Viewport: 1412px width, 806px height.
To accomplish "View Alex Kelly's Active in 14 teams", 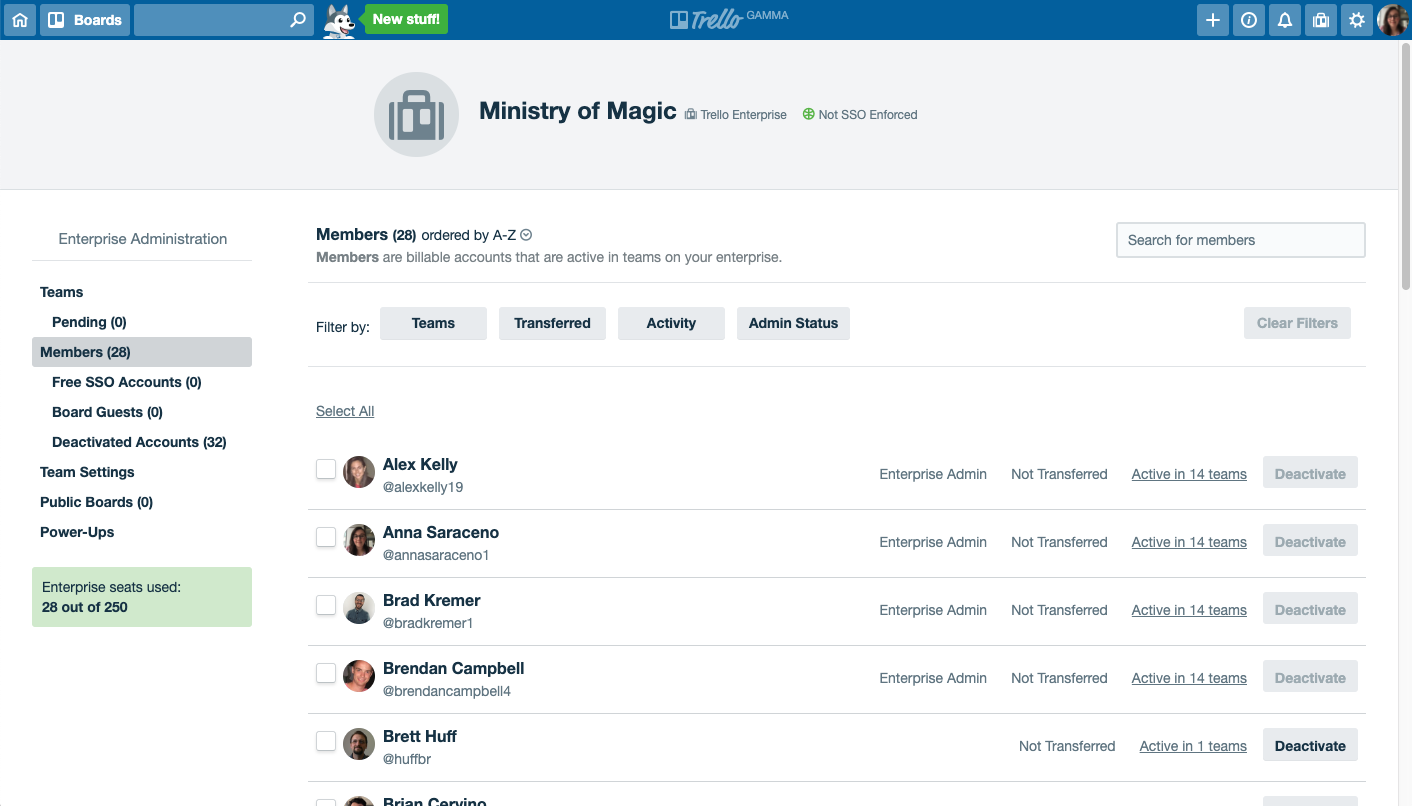I will click(x=1189, y=474).
